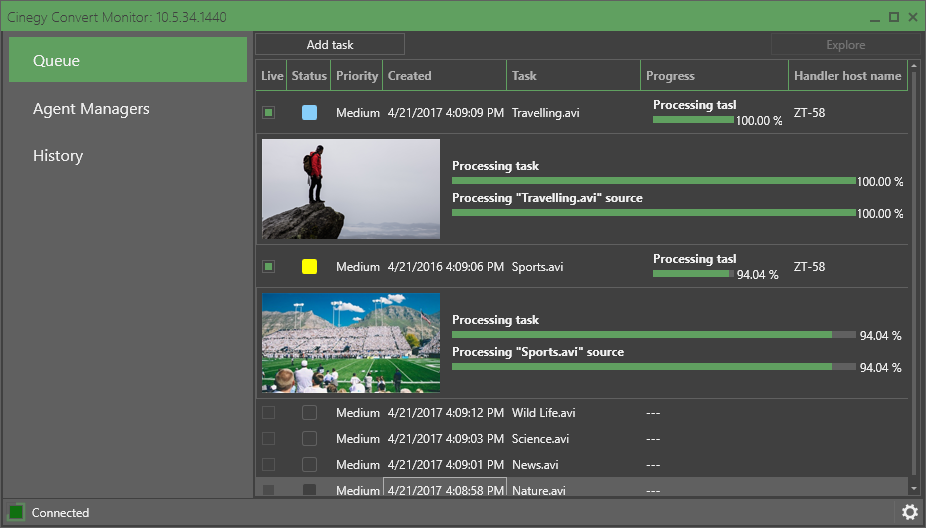Click the queue scrollbar up arrow
926x528 pixels.
click(915, 66)
